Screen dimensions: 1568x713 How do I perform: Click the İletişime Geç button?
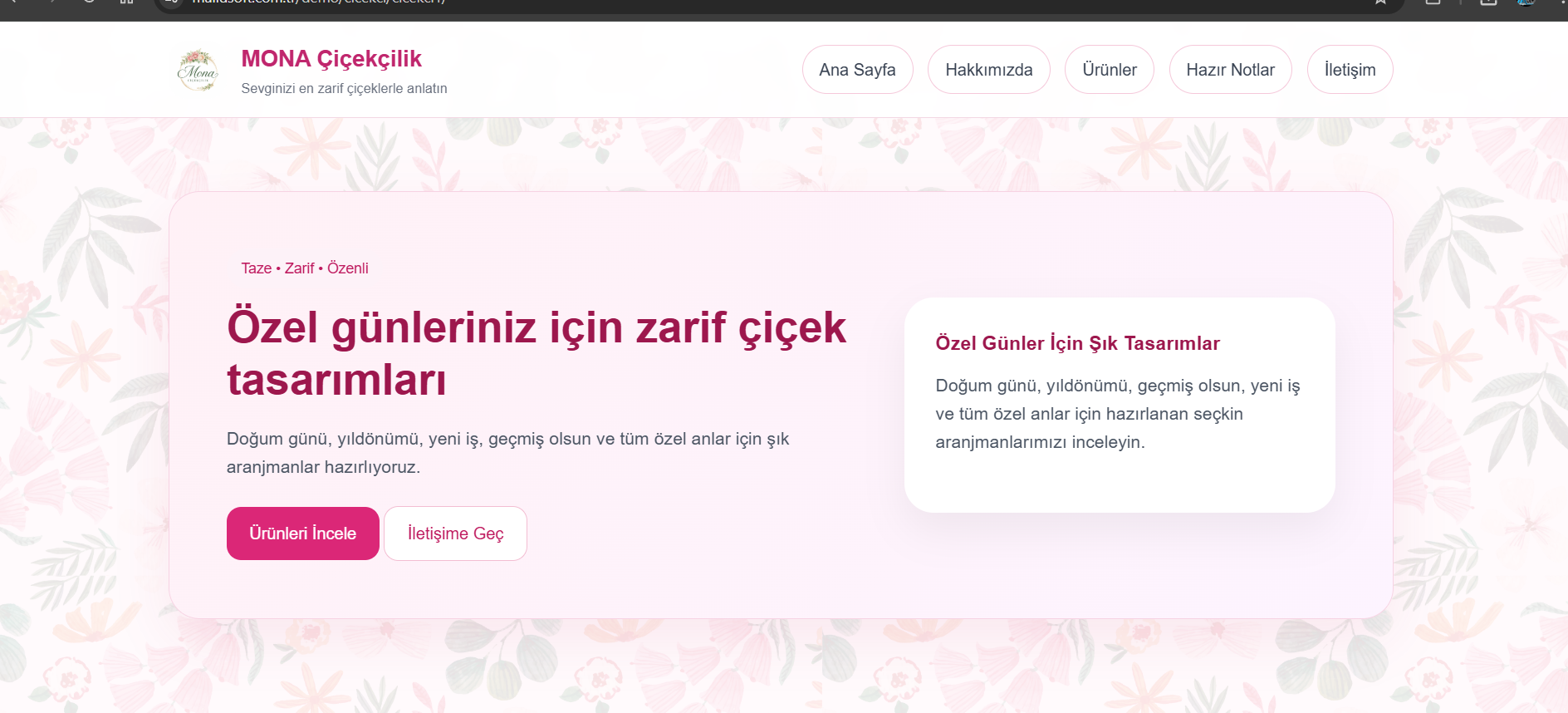pyautogui.click(x=455, y=534)
